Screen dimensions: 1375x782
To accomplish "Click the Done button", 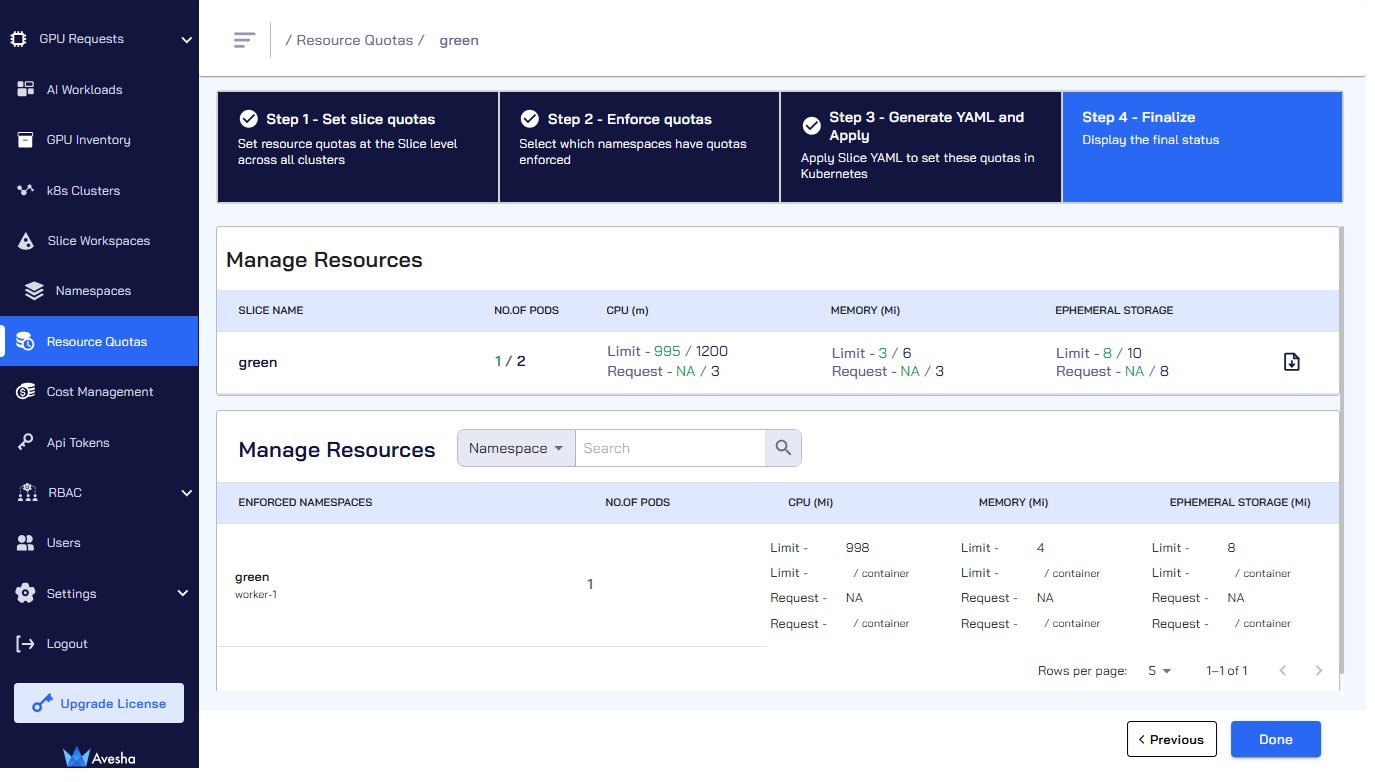I will (x=1275, y=739).
